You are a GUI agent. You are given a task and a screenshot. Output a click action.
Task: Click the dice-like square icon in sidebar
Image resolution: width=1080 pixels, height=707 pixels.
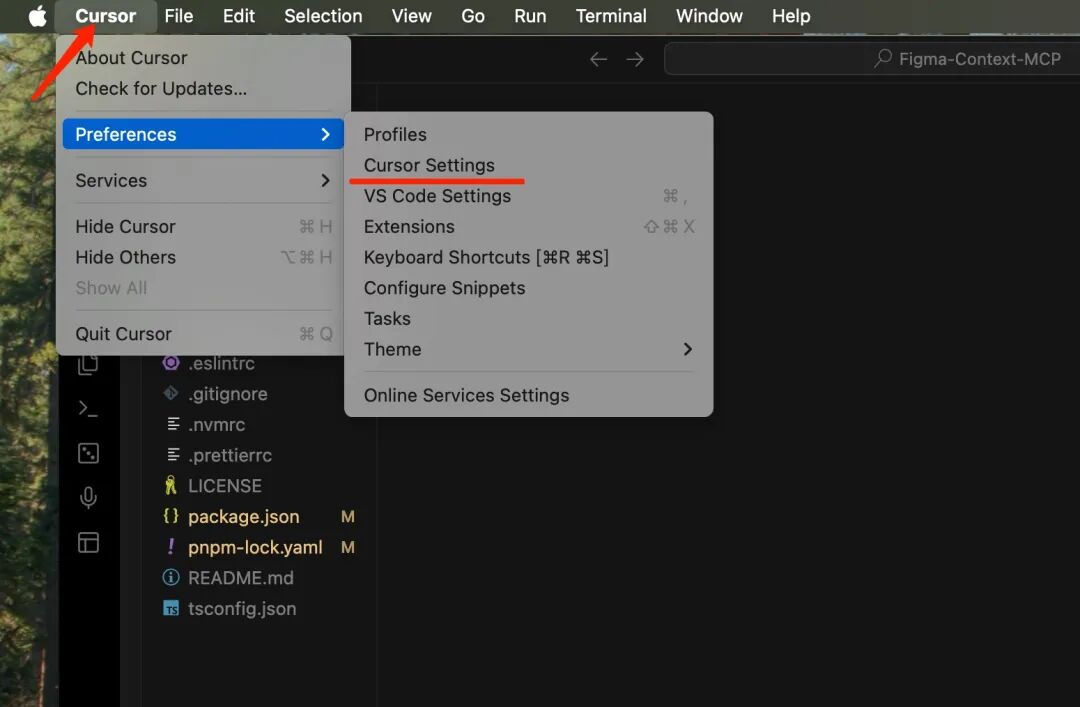click(88, 453)
